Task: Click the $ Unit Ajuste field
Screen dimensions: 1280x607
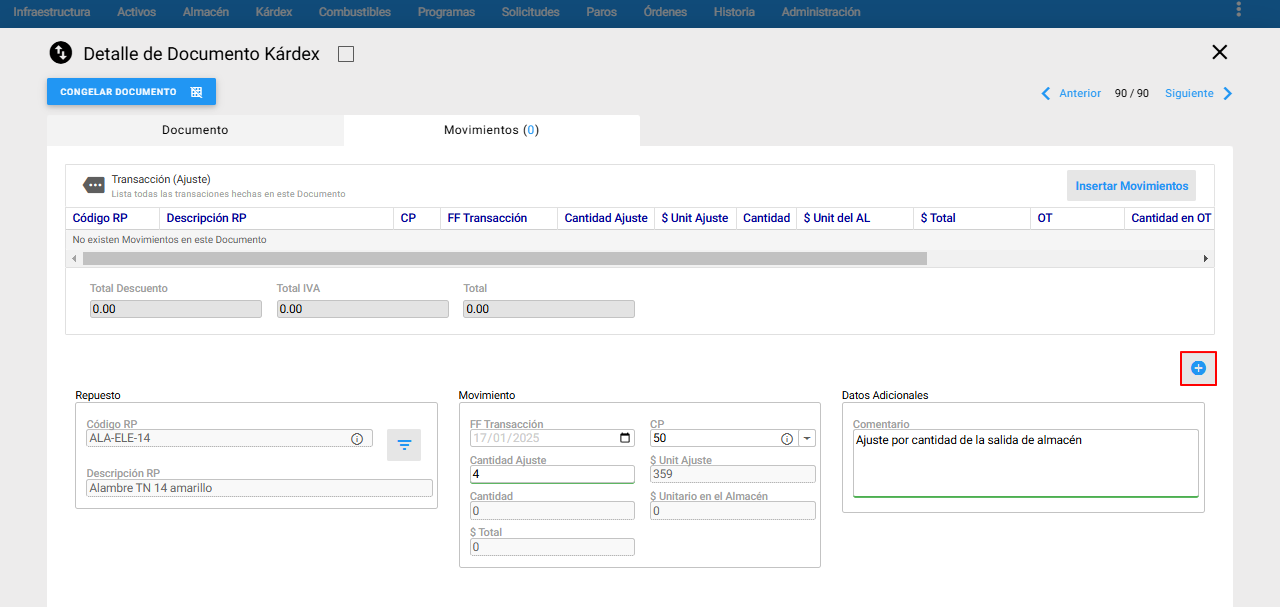Action: [x=733, y=474]
